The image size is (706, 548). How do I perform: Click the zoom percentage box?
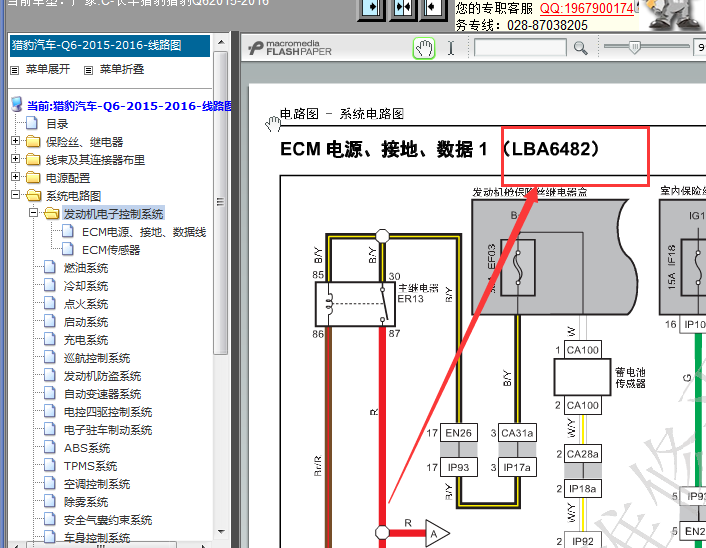700,47
